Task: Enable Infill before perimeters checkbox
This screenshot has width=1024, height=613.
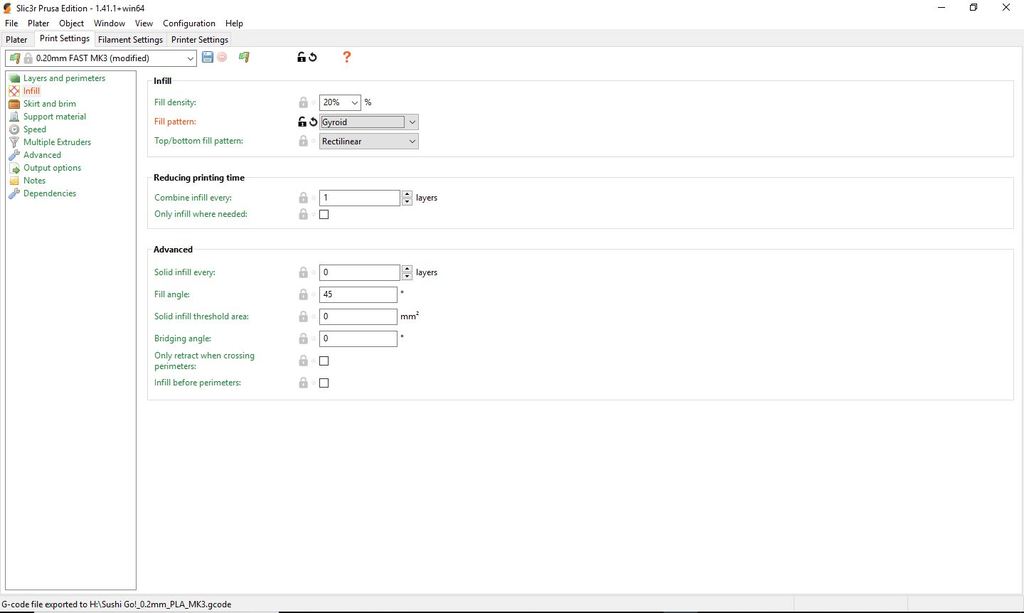Action: [x=324, y=383]
